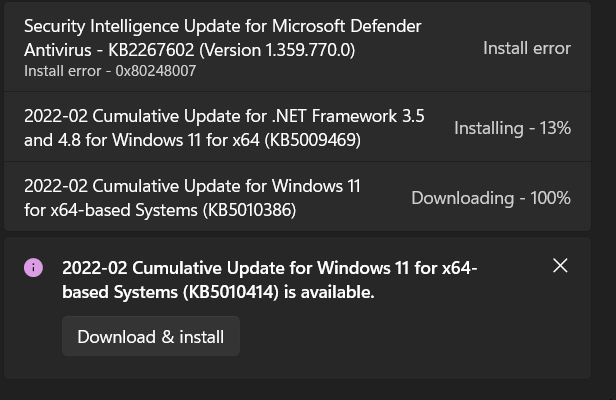This screenshot has width=616, height=400.
Task: Click the "Downloading - 100%" progress status
Action: (491, 198)
